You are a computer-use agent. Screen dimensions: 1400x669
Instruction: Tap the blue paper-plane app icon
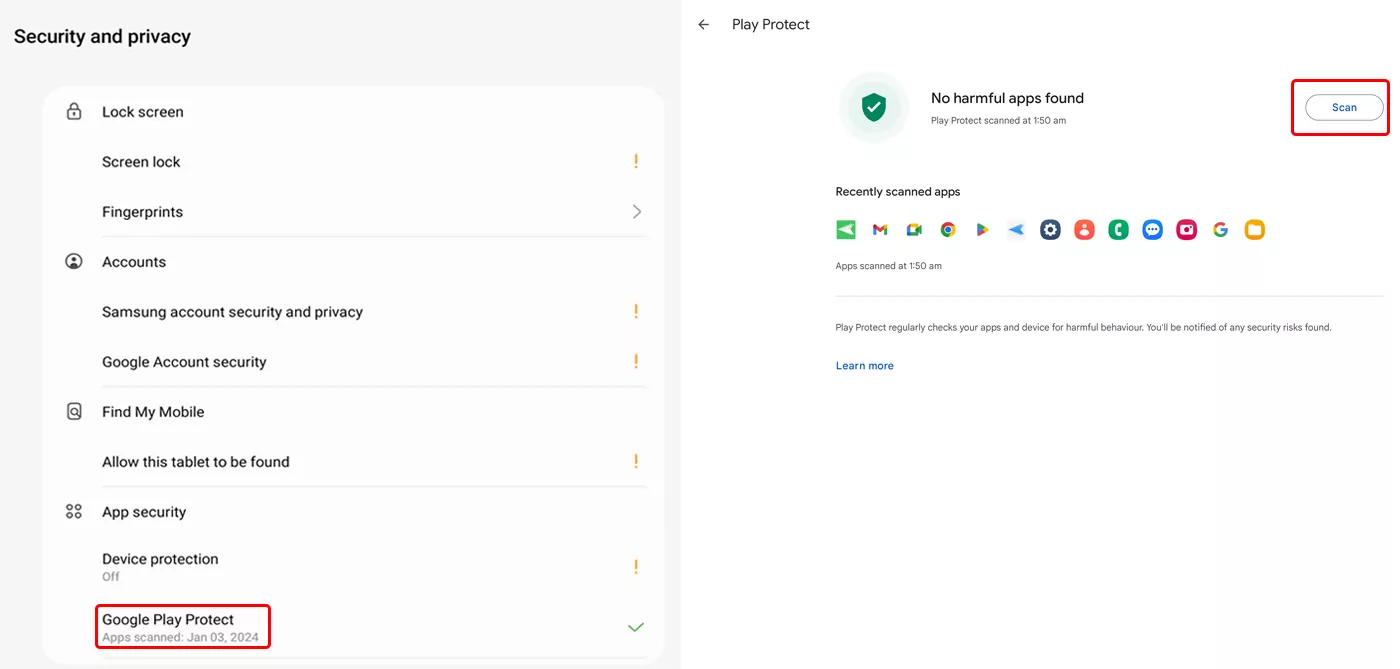1016,230
